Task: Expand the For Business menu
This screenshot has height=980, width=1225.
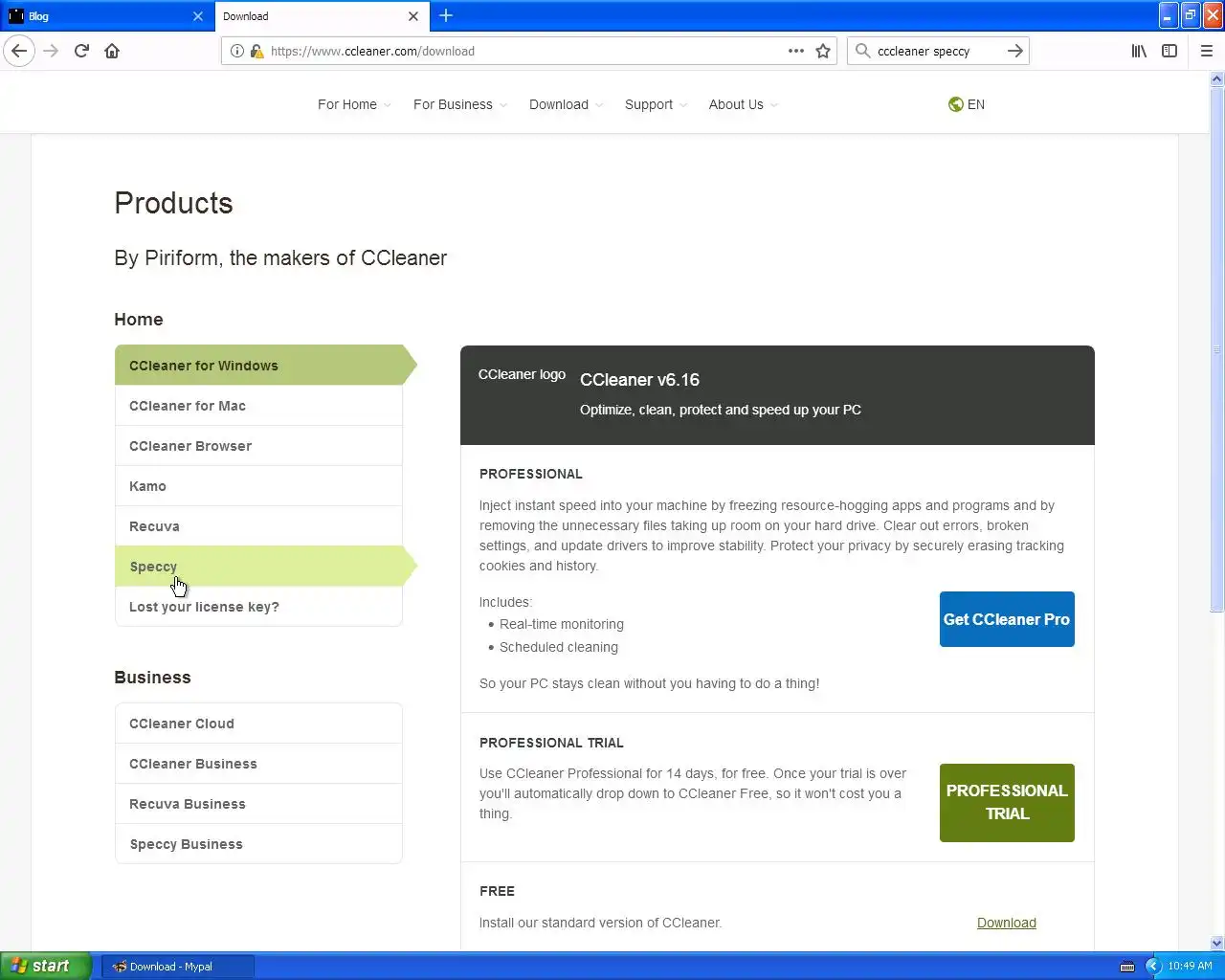Action: (x=460, y=104)
